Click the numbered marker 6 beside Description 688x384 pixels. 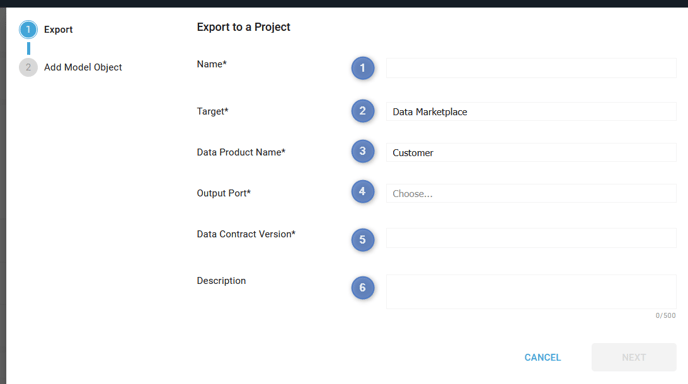(x=362, y=288)
